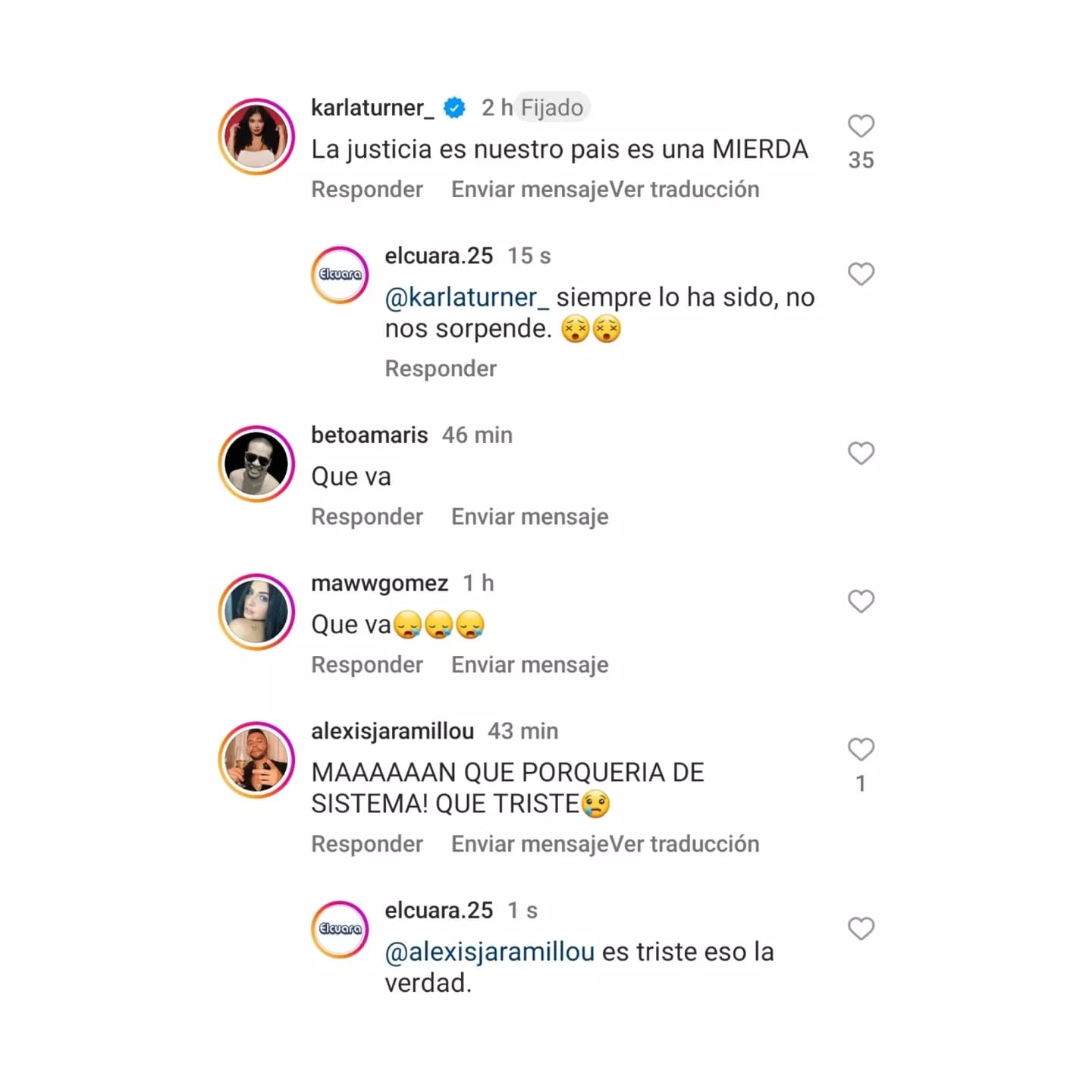
Task: Send a message to mawwgomez
Action: 529,665
